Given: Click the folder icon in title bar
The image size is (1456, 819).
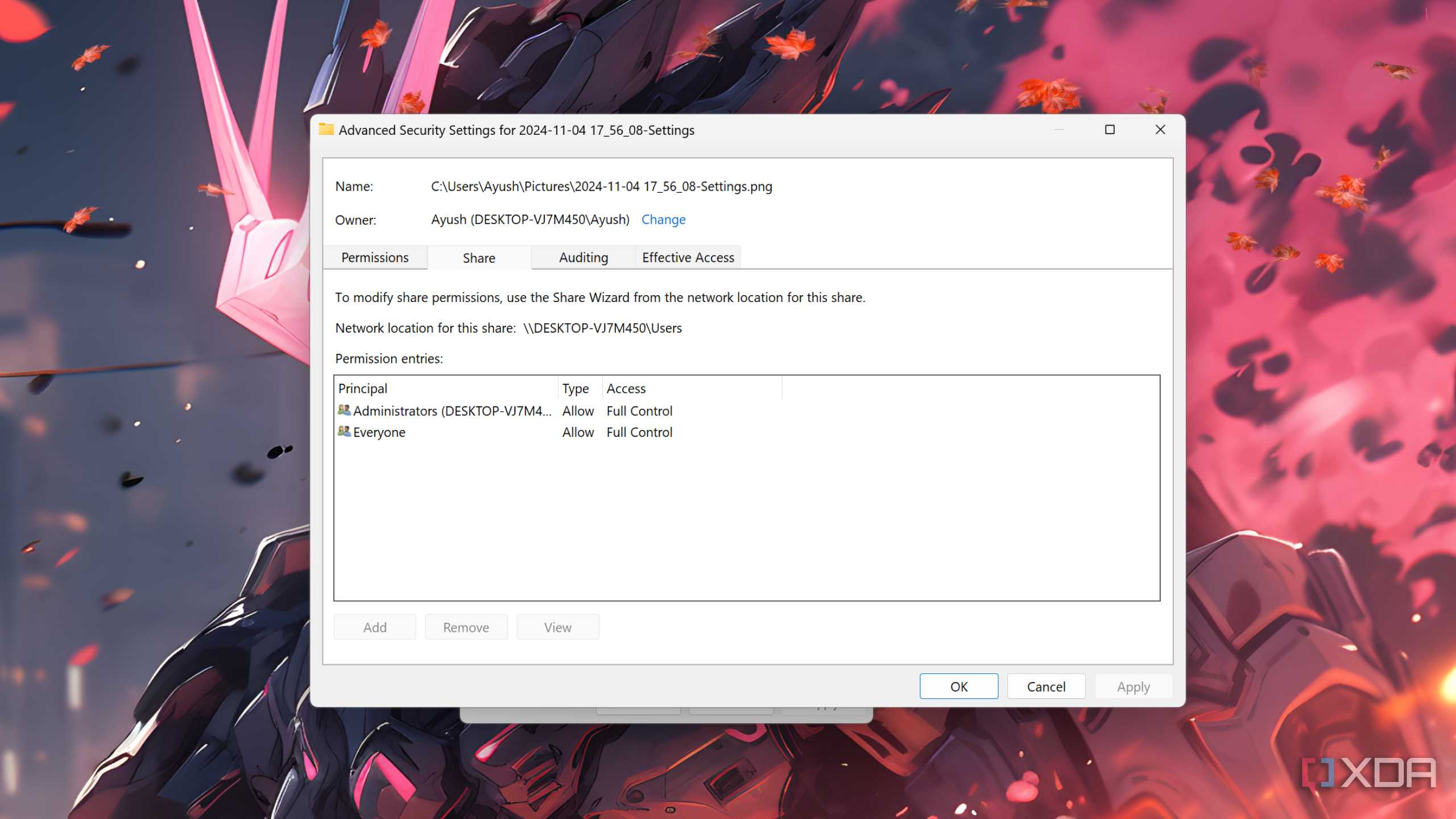Looking at the screenshot, I should pos(326,129).
